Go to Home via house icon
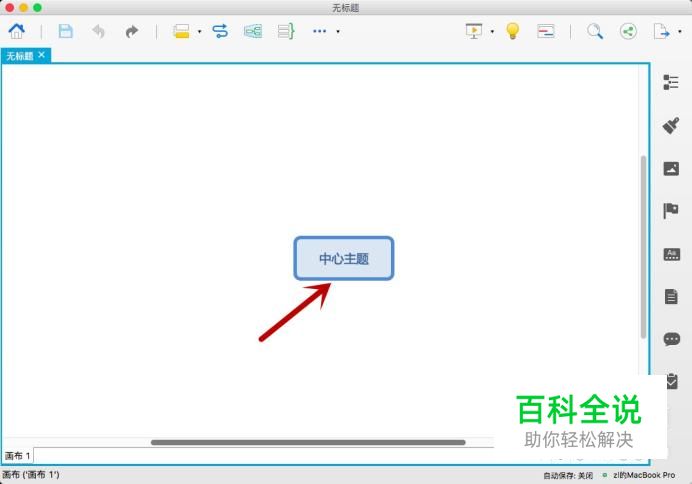The height and width of the screenshot is (484, 692). tap(17, 31)
